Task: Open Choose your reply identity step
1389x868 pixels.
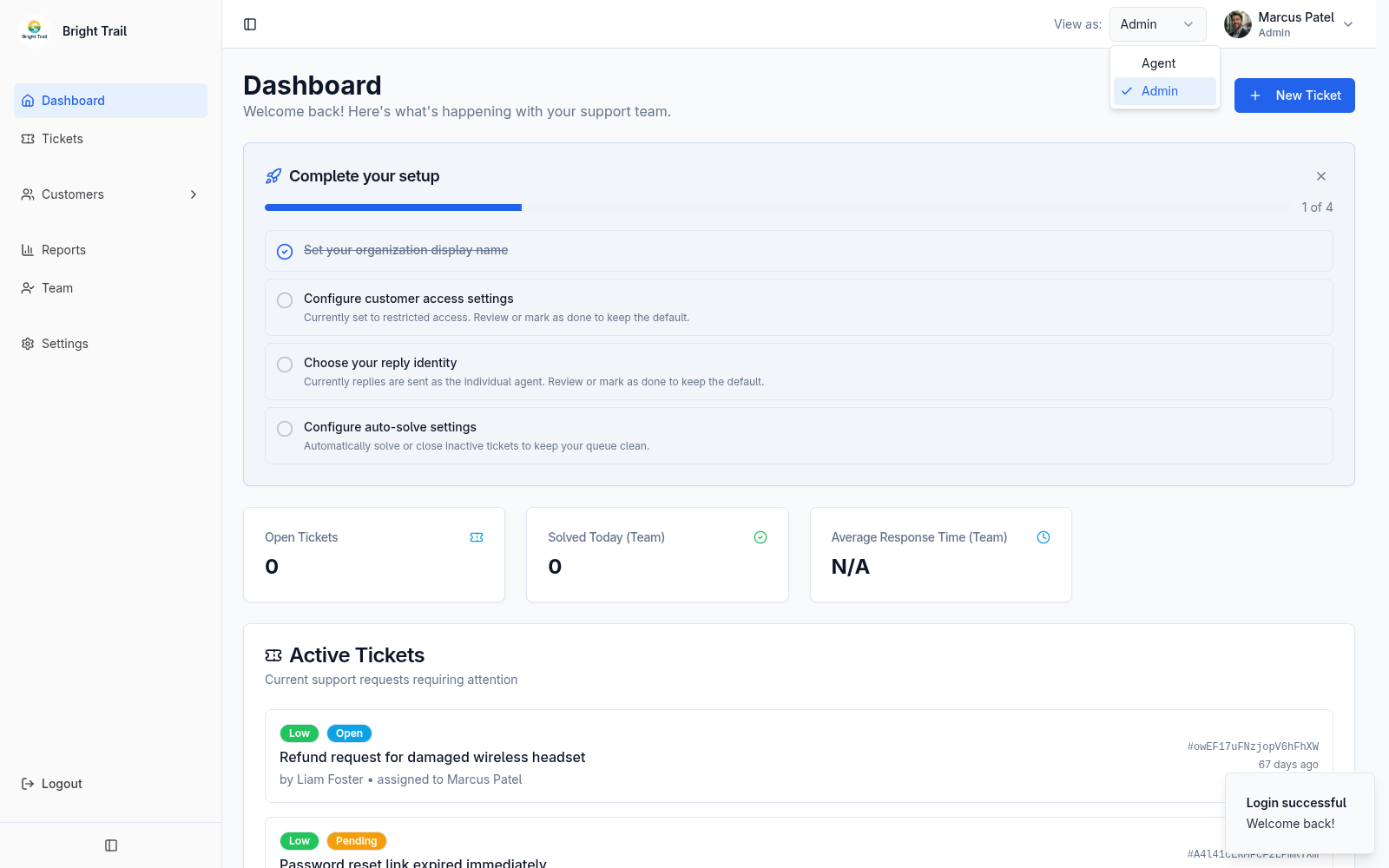Action: pyautogui.click(x=799, y=372)
